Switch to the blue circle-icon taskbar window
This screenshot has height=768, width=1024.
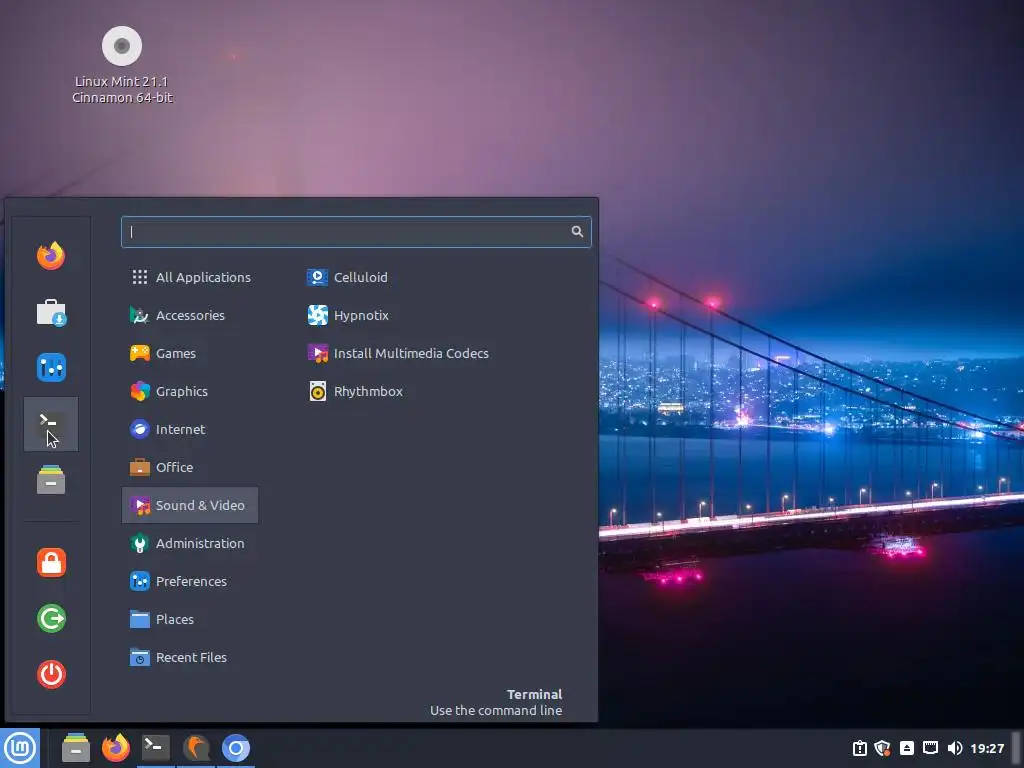coord(236,748)
